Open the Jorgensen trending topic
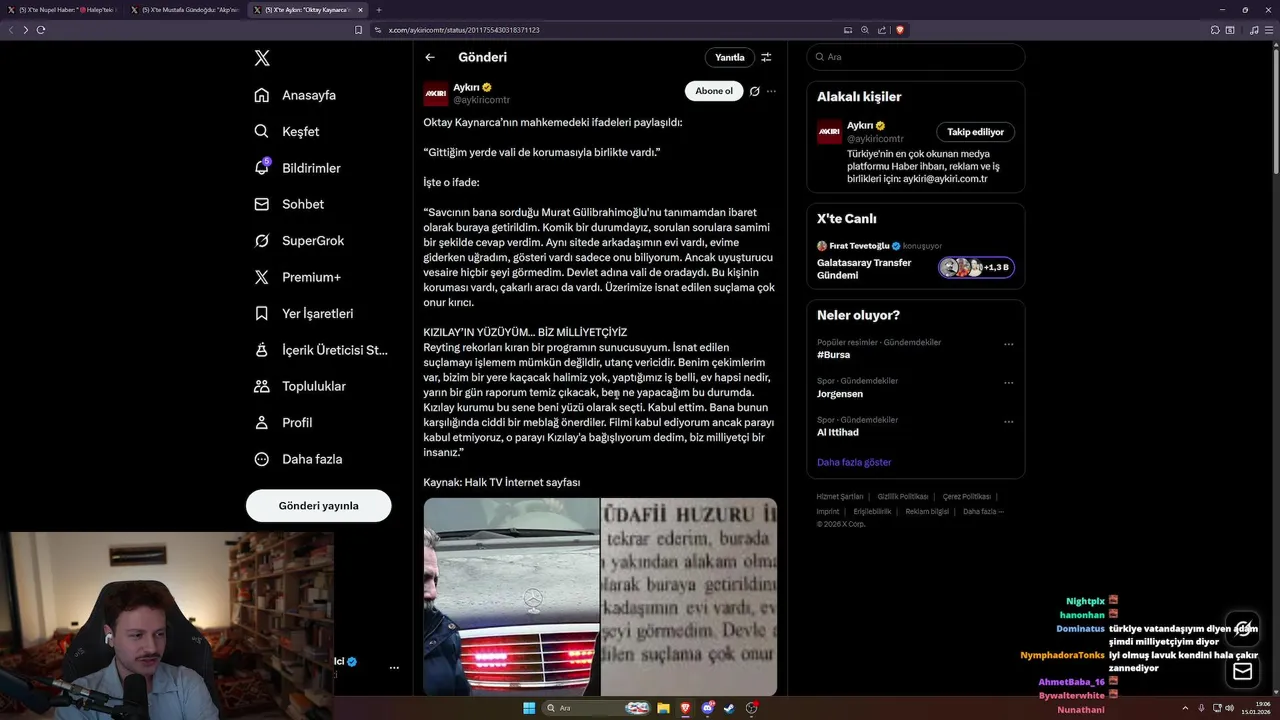Viewport: 1280px width, 720px height. 841,394
